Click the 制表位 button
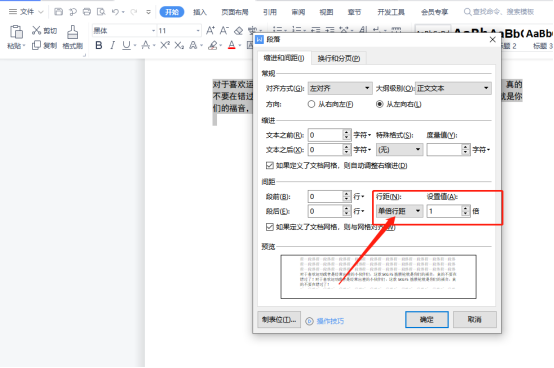Viewport: 554px width, 368px height. (x=279, y=320)
